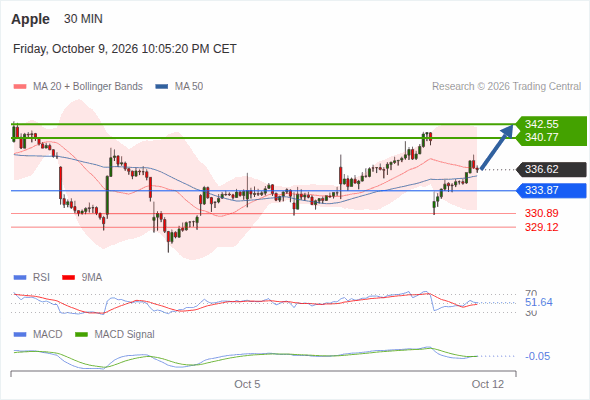Viewport: 590px width, 400px height.
Task: Select the MACD legend label
Action: tap(47, 335)
